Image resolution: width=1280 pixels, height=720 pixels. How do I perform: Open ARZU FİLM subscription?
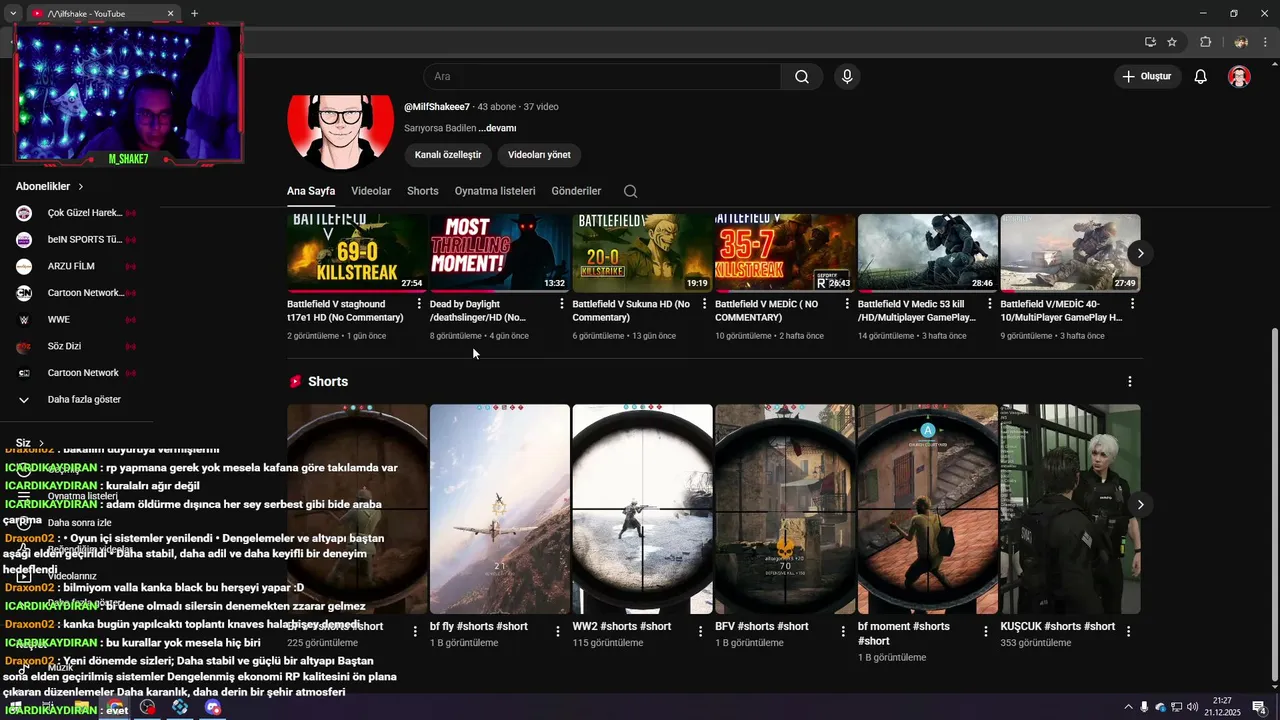tap(76, 266)
